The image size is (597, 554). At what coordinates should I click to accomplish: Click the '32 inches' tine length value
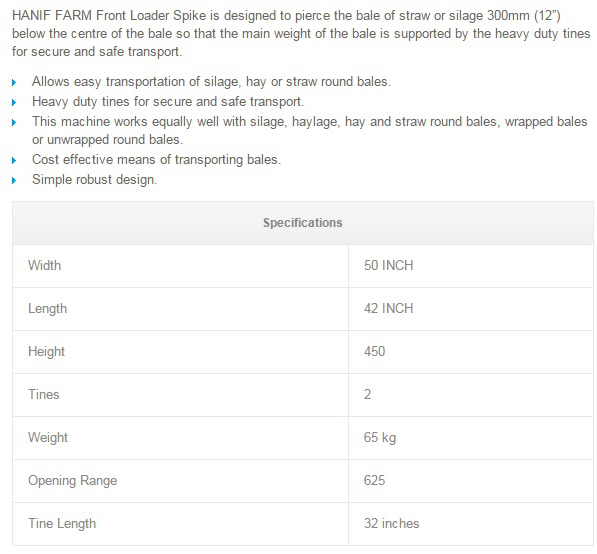pos(391,524)
